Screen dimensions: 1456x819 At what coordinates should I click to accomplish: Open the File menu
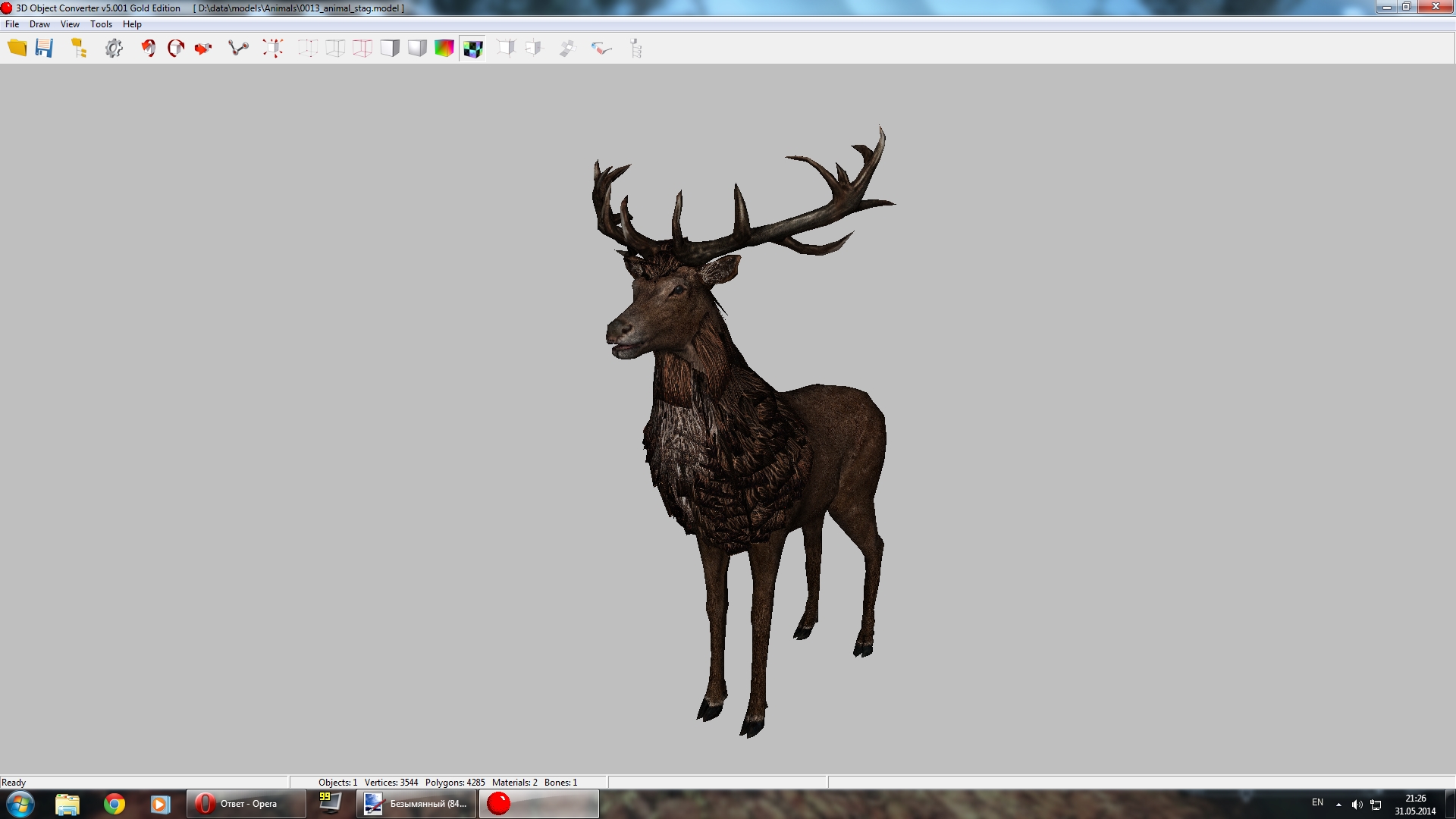12,24
